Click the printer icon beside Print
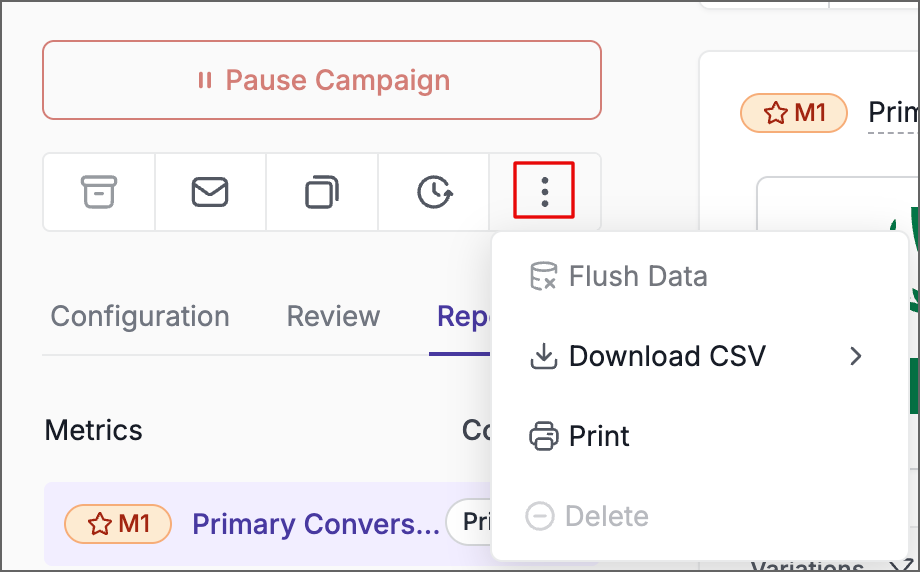This screenshot has width=920, height=572. pos(544,436)
